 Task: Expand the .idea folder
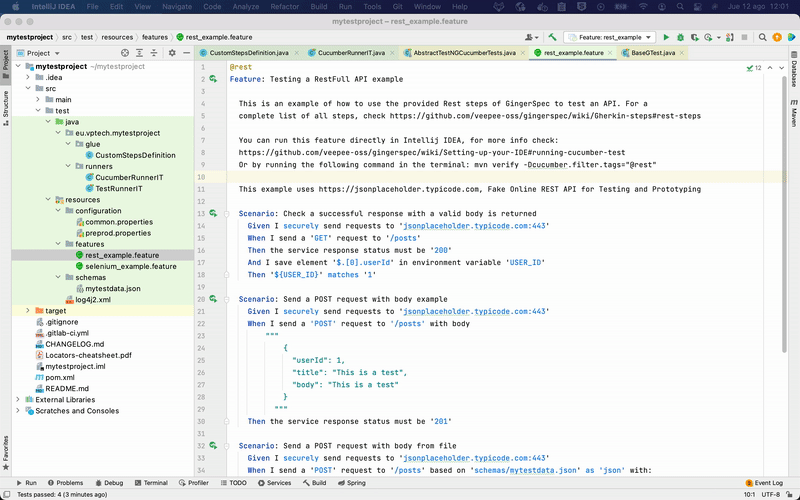(28, 78)
